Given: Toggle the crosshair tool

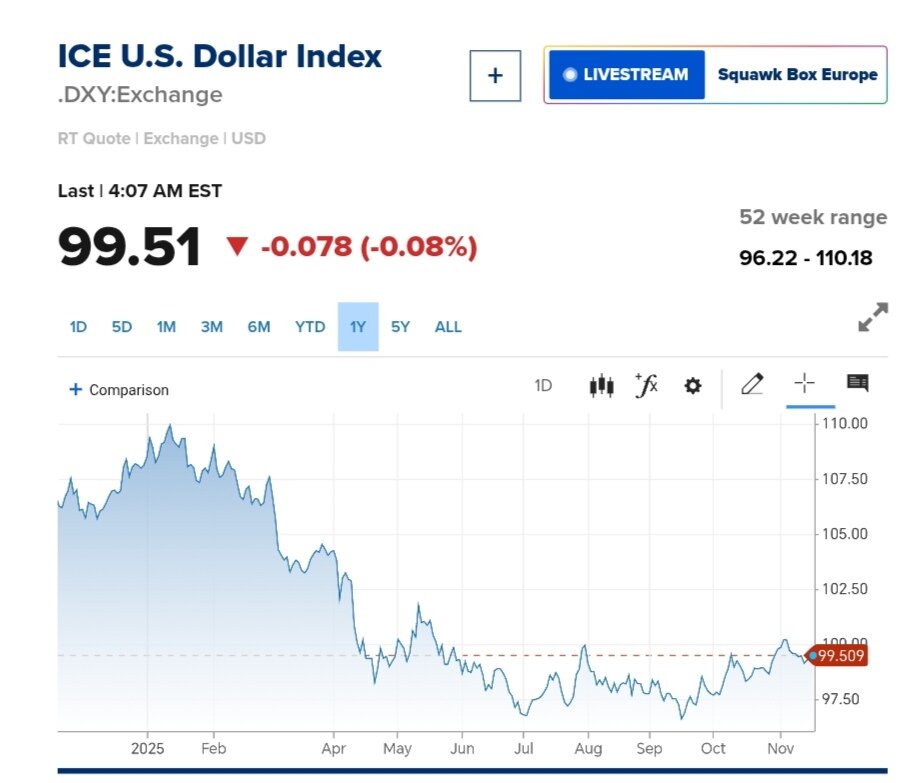Looking at the screenshot, I should click(x=805, y=384).
